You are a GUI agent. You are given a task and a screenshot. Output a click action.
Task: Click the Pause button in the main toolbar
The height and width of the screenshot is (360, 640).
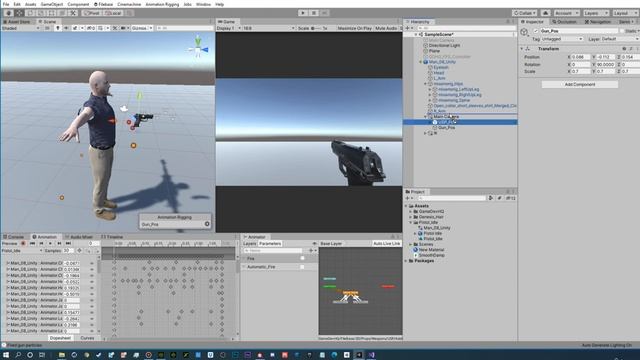tap(314, 13)
